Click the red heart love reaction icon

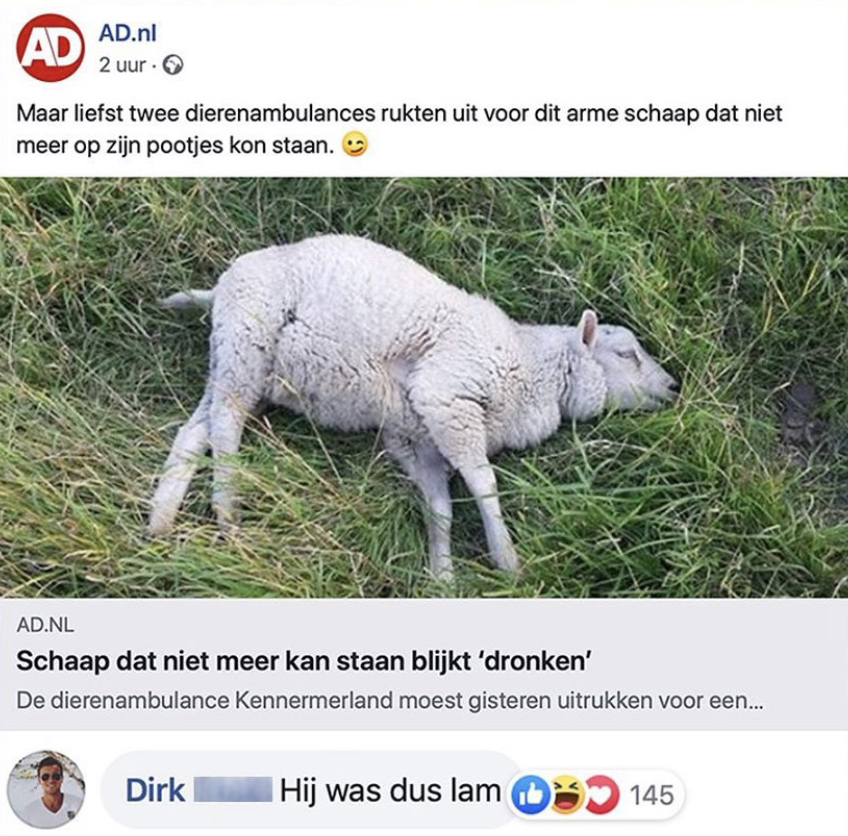pos(601,794)
